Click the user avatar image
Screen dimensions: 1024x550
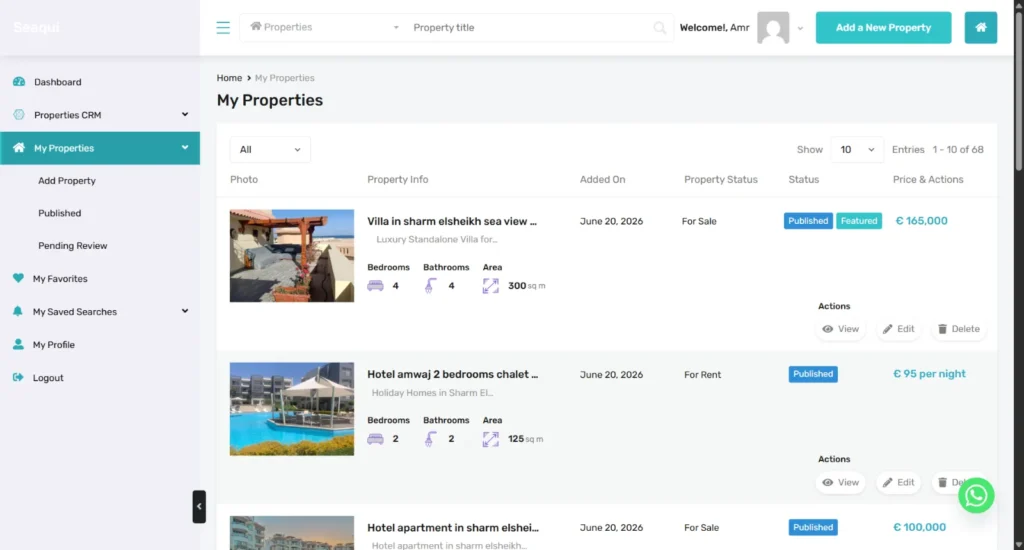[x=773, y=27]
